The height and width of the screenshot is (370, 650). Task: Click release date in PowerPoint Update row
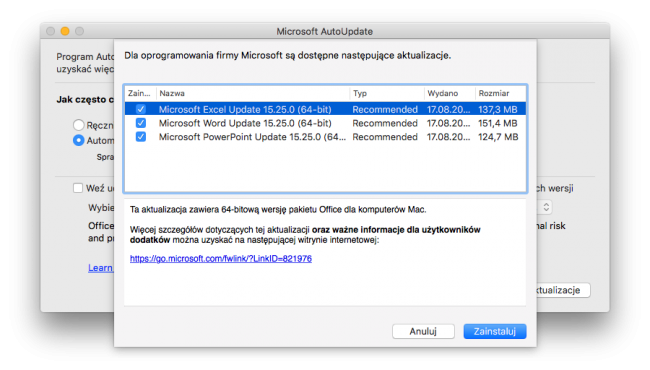(449, 137)
